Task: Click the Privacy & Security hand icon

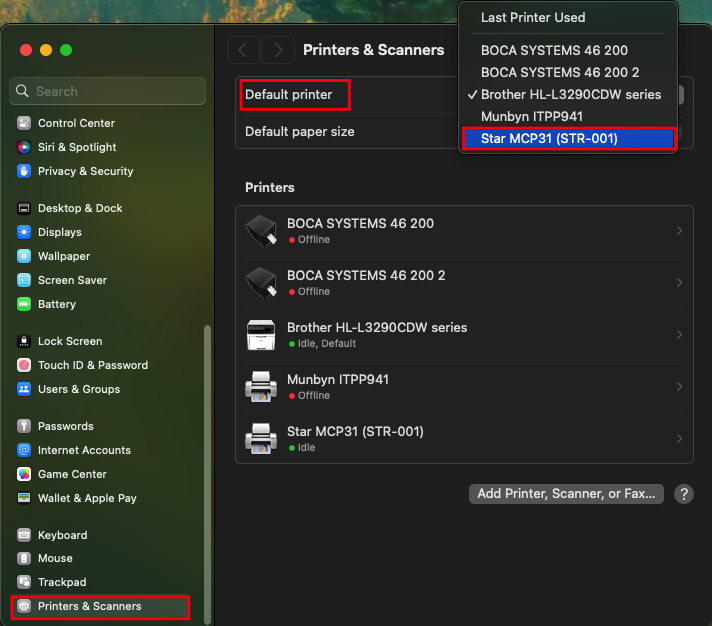Action: (x=24, y=171)
